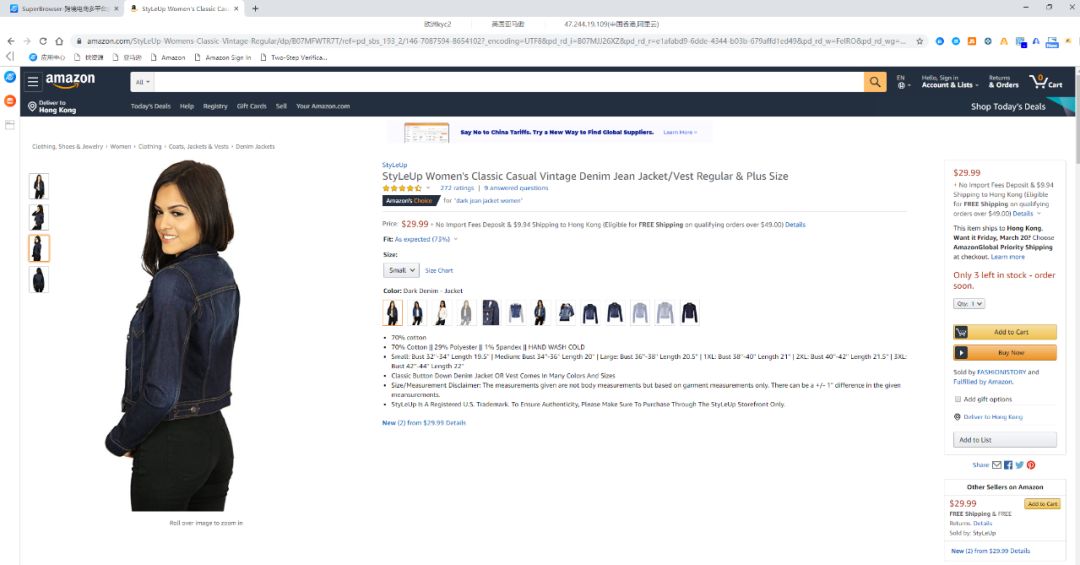Bookmark the page with the star icon
The width and height of the screenshot is (1080, 565).
click(x=920, y=41)
